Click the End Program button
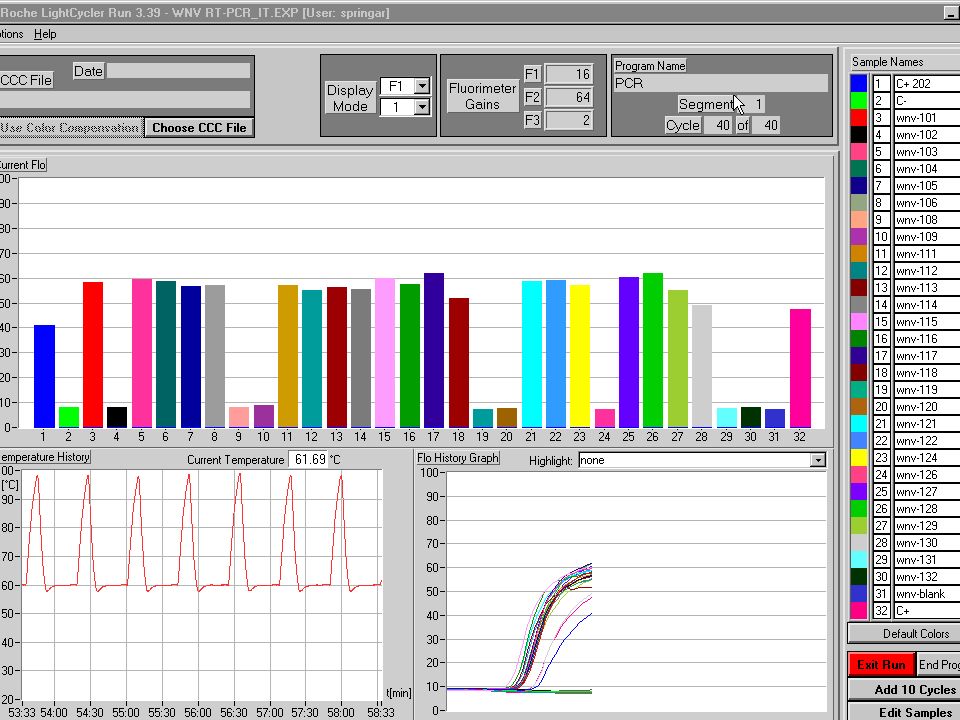The image size is (960, 720). click(x=938, y=664)
